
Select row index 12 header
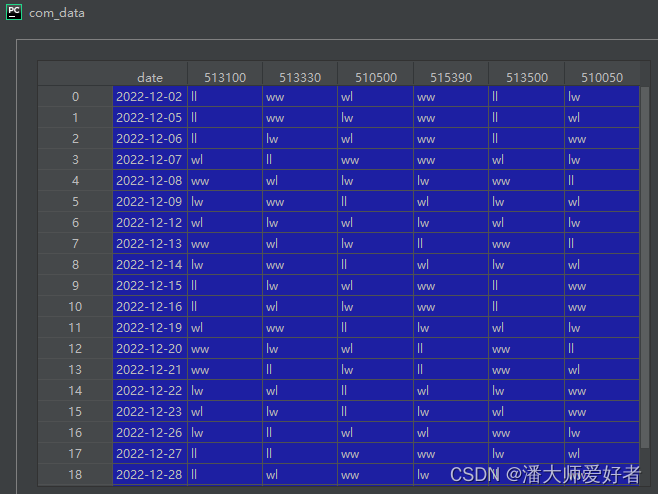(x=76, y=348)
